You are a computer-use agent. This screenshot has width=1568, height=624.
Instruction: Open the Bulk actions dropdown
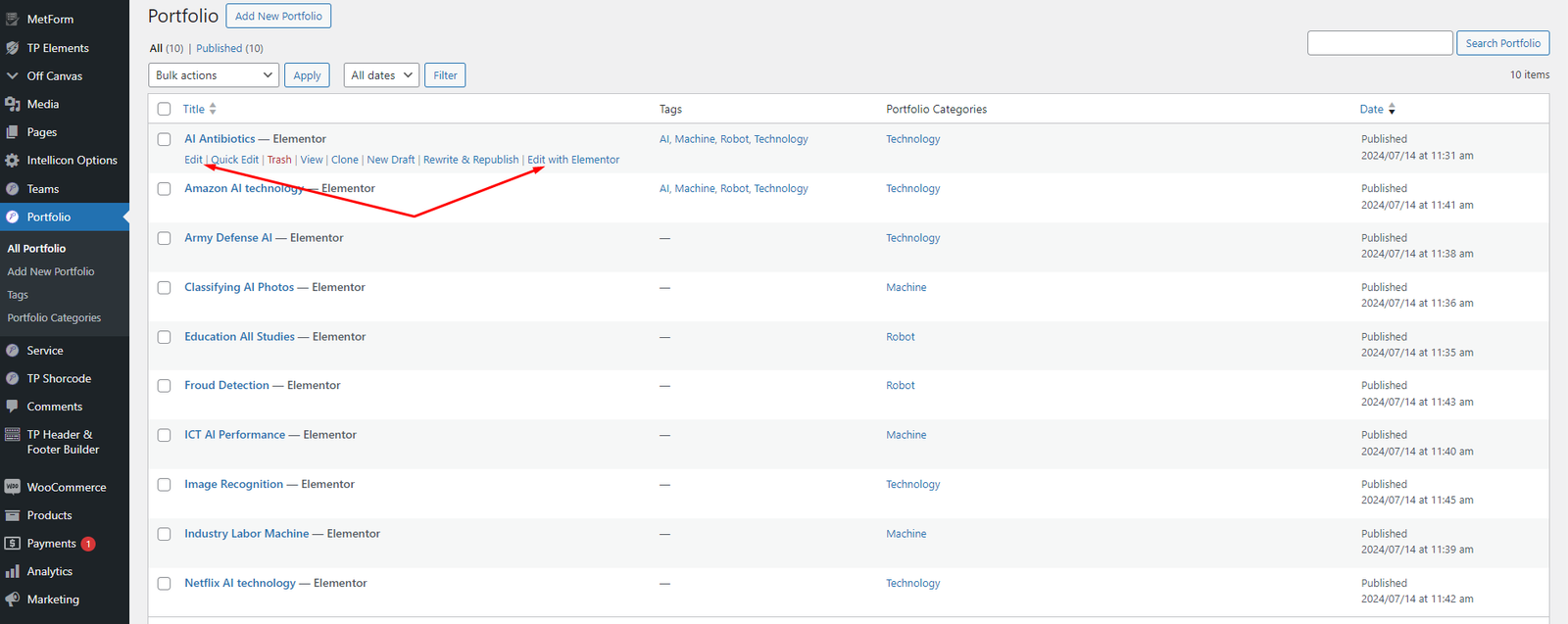(214, 75)
